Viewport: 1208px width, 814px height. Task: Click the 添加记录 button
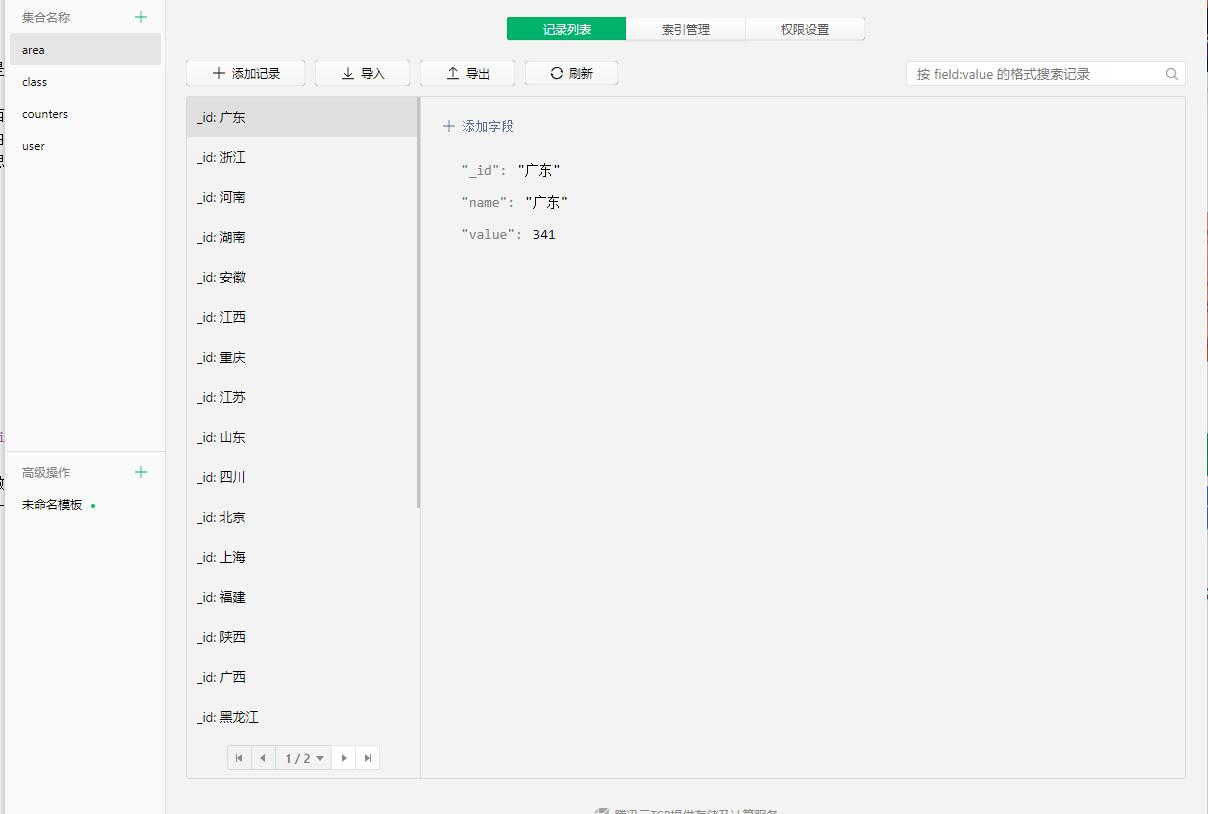(x=246, y=73)
